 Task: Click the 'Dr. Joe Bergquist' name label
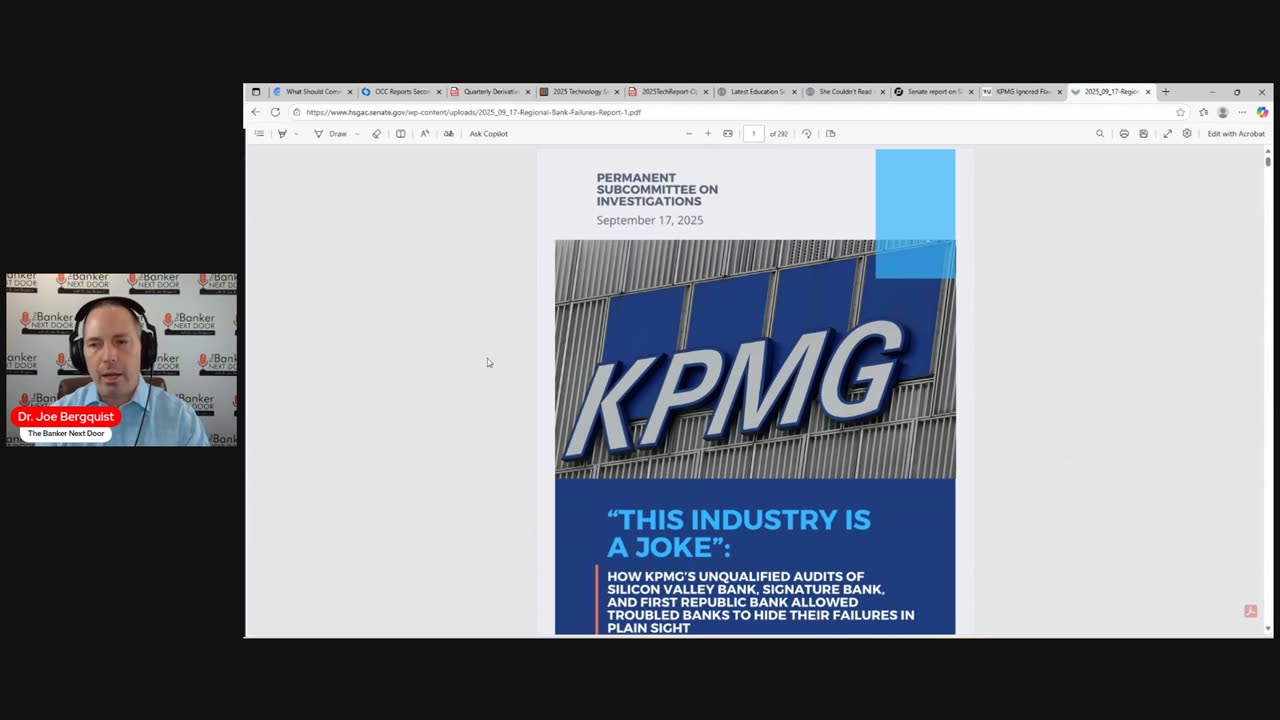click(66, 417)
